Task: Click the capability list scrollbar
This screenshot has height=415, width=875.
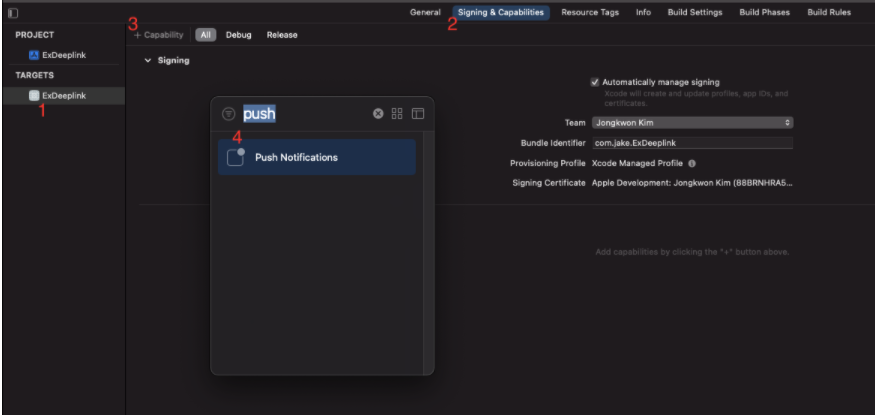Action: (x=429, y=252)
